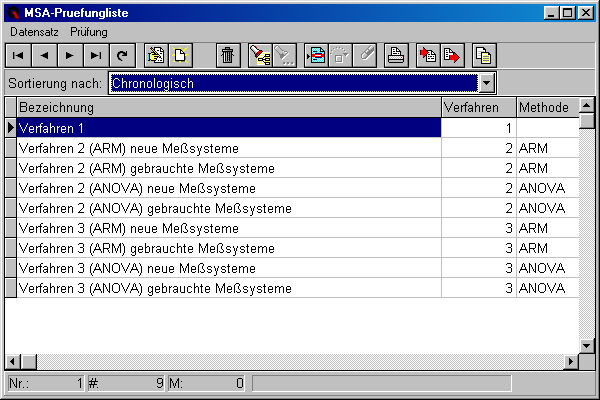Image resolution: width=600 pixels, height=400 pixels.
Task: Delete record with the trash can icon
Action: tap(228, 56)
